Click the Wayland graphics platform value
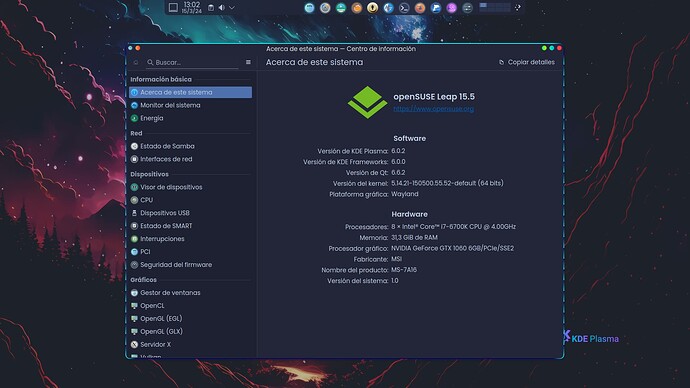Screen dimensions: 690x388 [x=405, y=194]
